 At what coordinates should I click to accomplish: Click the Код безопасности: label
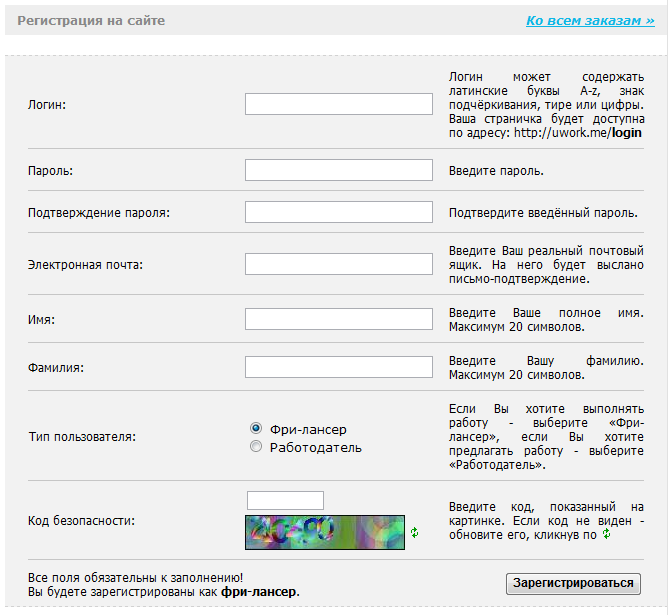(x=81, y=521)
